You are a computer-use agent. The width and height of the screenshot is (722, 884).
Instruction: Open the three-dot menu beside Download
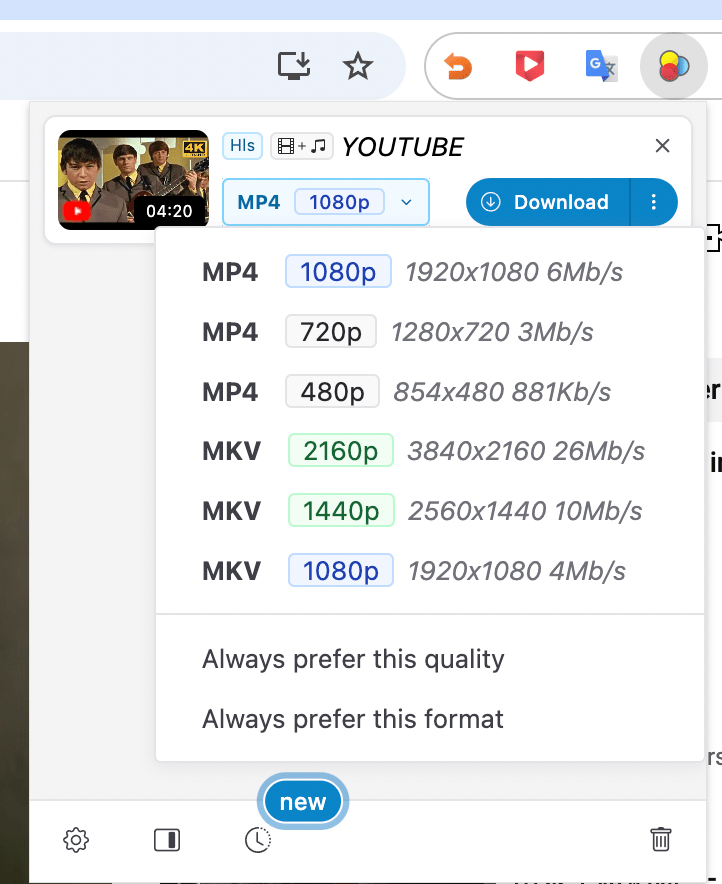(654, 202)
